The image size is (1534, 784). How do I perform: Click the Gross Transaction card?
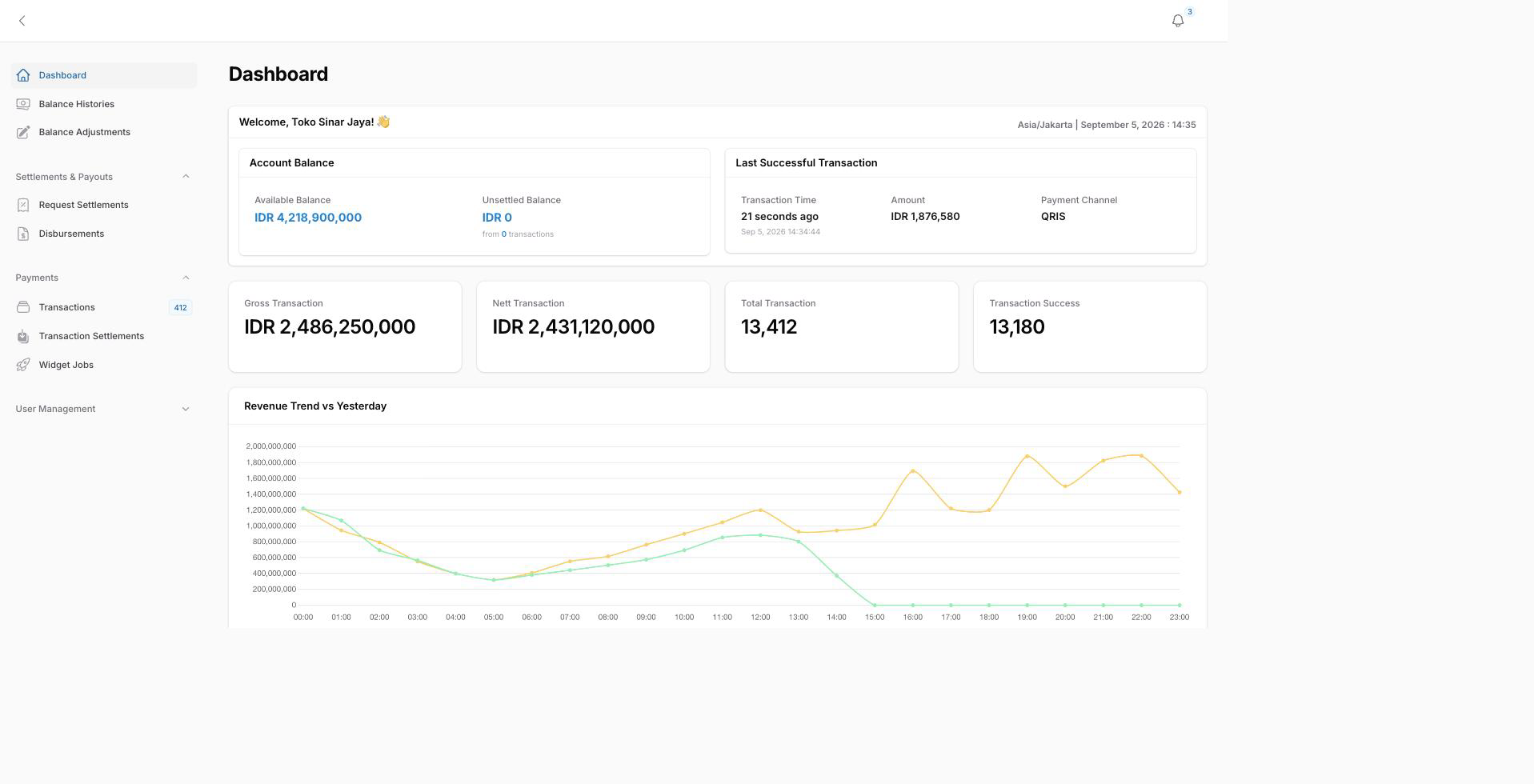pos(345,326)
